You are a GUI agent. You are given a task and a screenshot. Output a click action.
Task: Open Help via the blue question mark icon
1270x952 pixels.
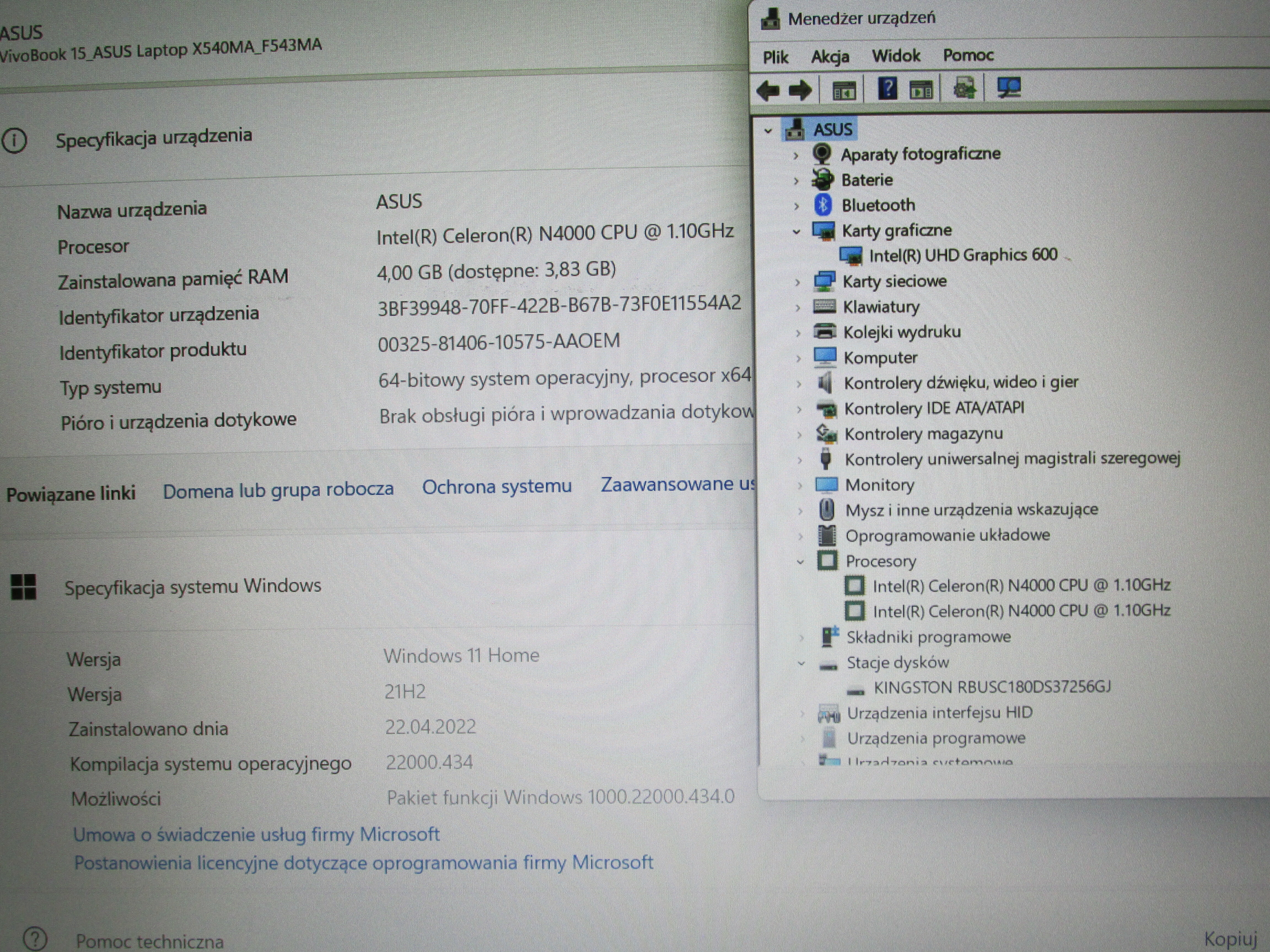pyautogui.click(x=887, y=89)
